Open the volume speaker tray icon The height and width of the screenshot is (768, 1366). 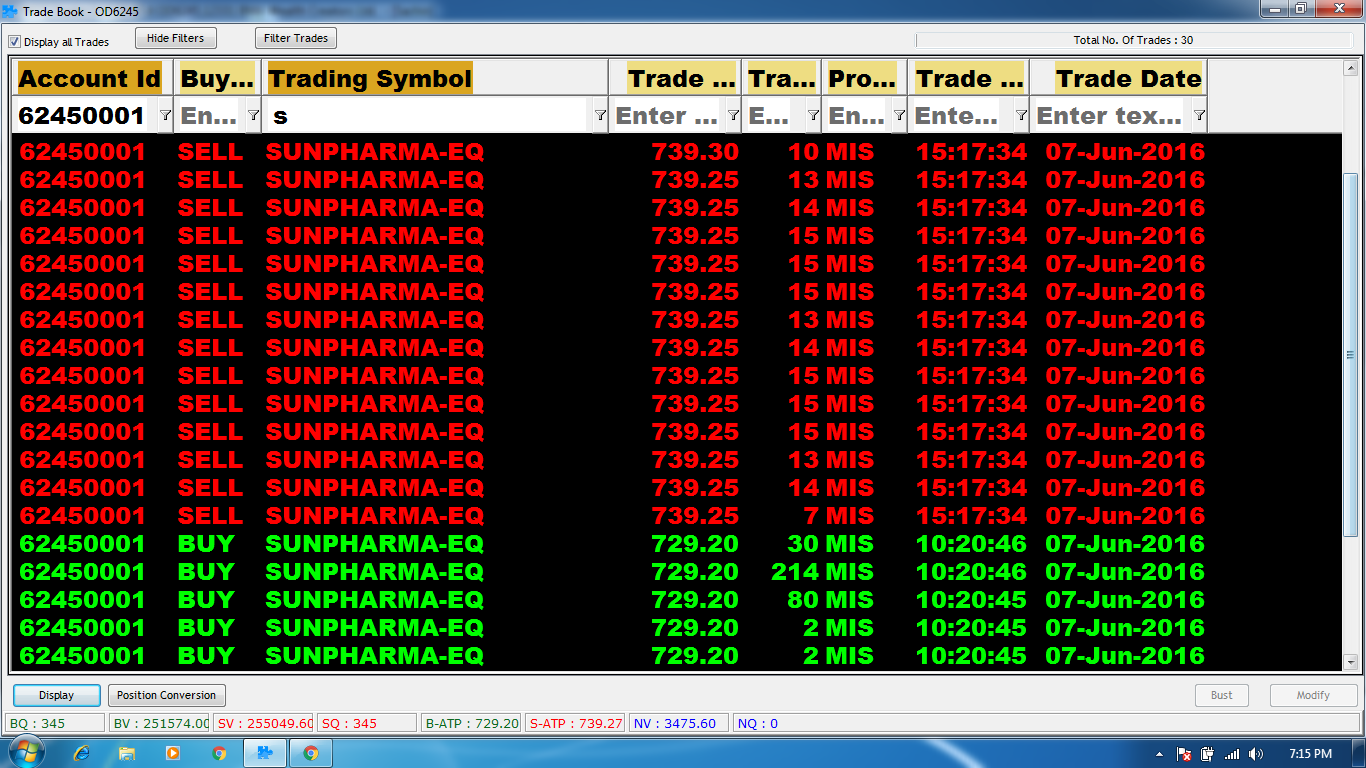coord(1256,754)
